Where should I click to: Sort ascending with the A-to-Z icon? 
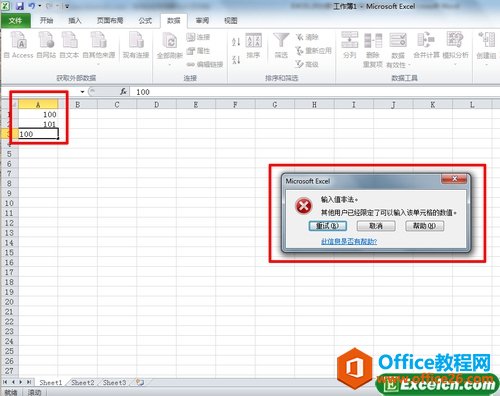(x=236, y=41)
